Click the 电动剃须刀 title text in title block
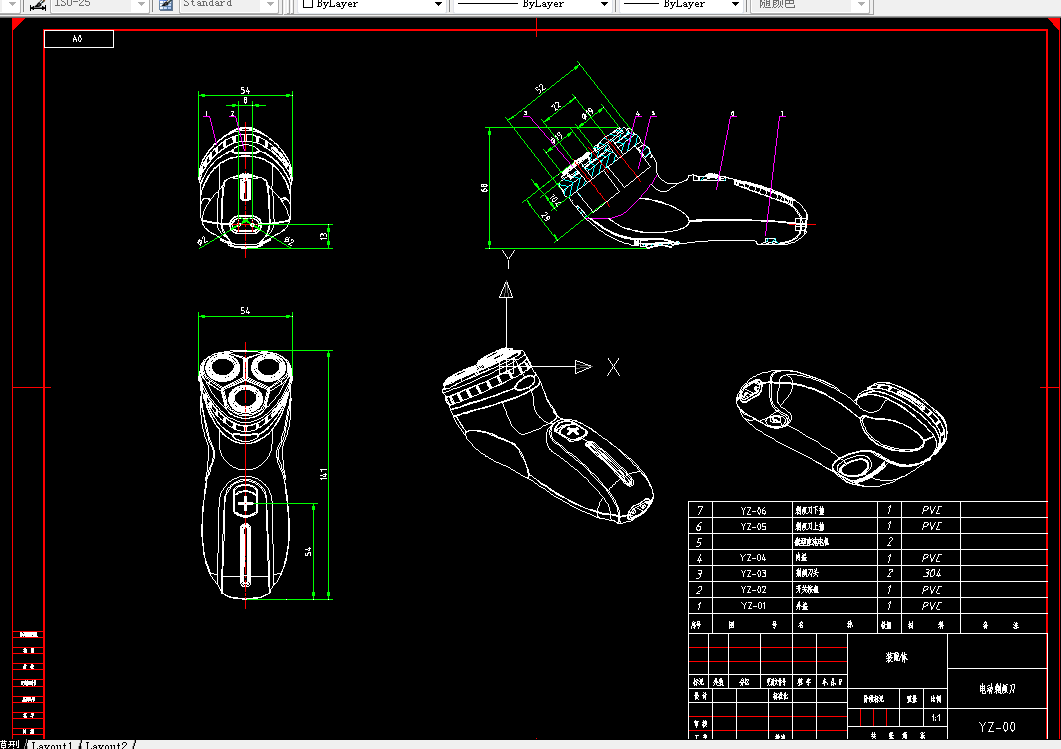 click(x=997, y=689)
